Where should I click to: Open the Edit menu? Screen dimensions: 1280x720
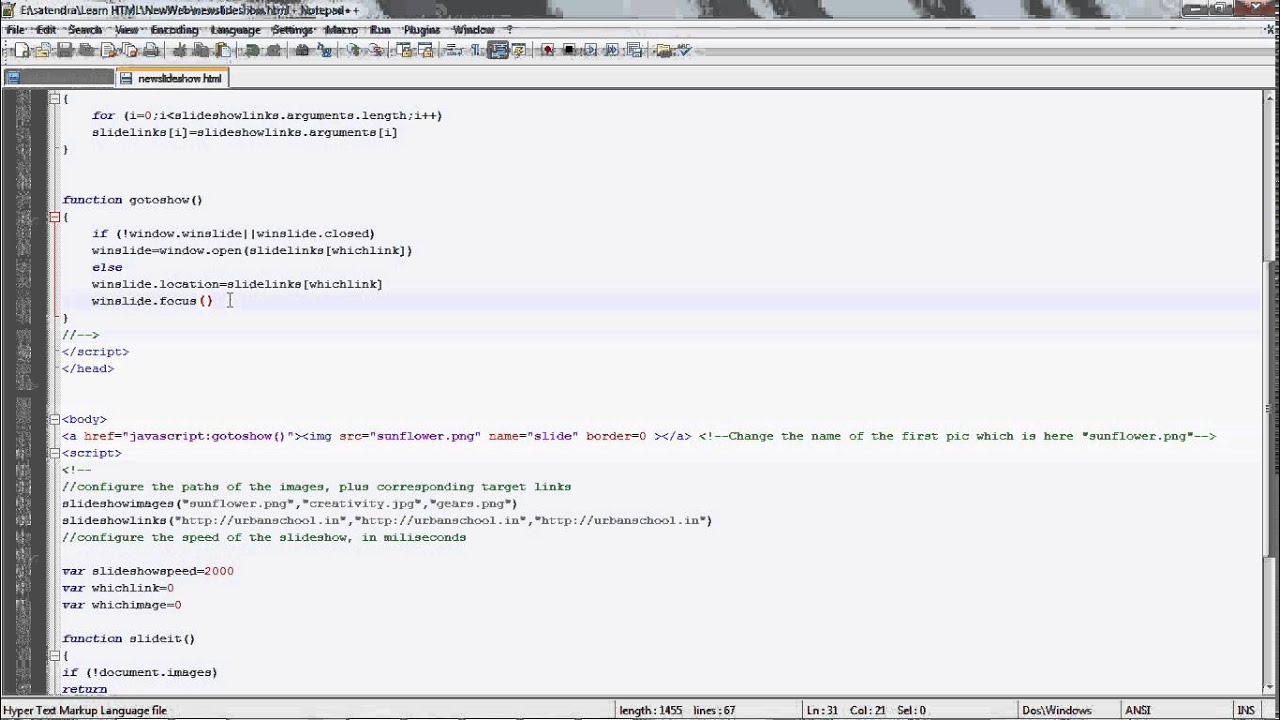point(46,30)
